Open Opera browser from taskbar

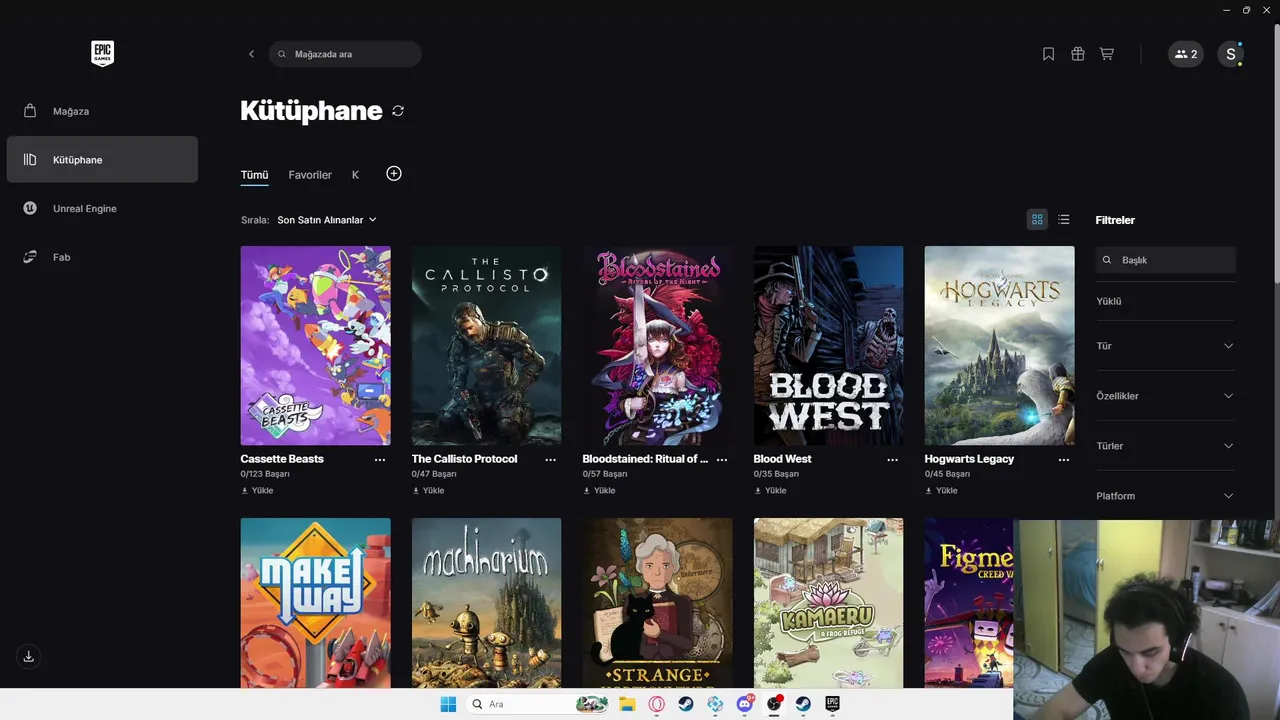[657, 704]
